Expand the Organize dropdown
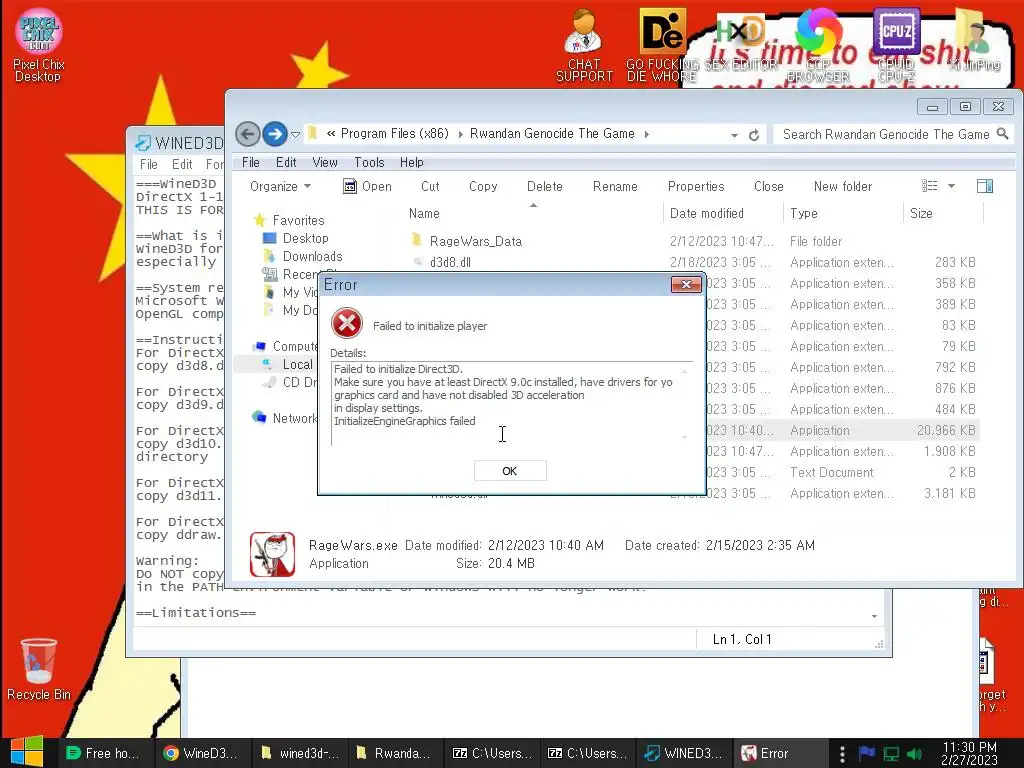This screenshot has width=1024, height=768. (x=280, y=187)
